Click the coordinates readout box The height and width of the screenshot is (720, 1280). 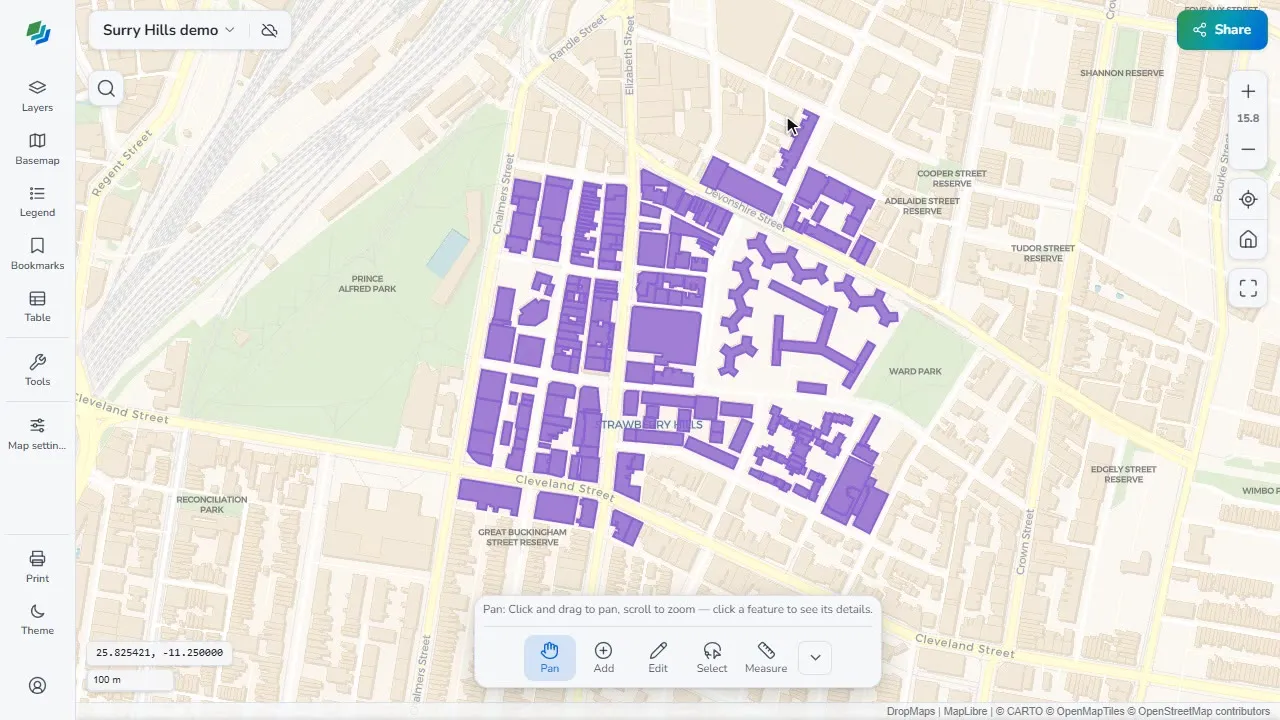[159, 653]
